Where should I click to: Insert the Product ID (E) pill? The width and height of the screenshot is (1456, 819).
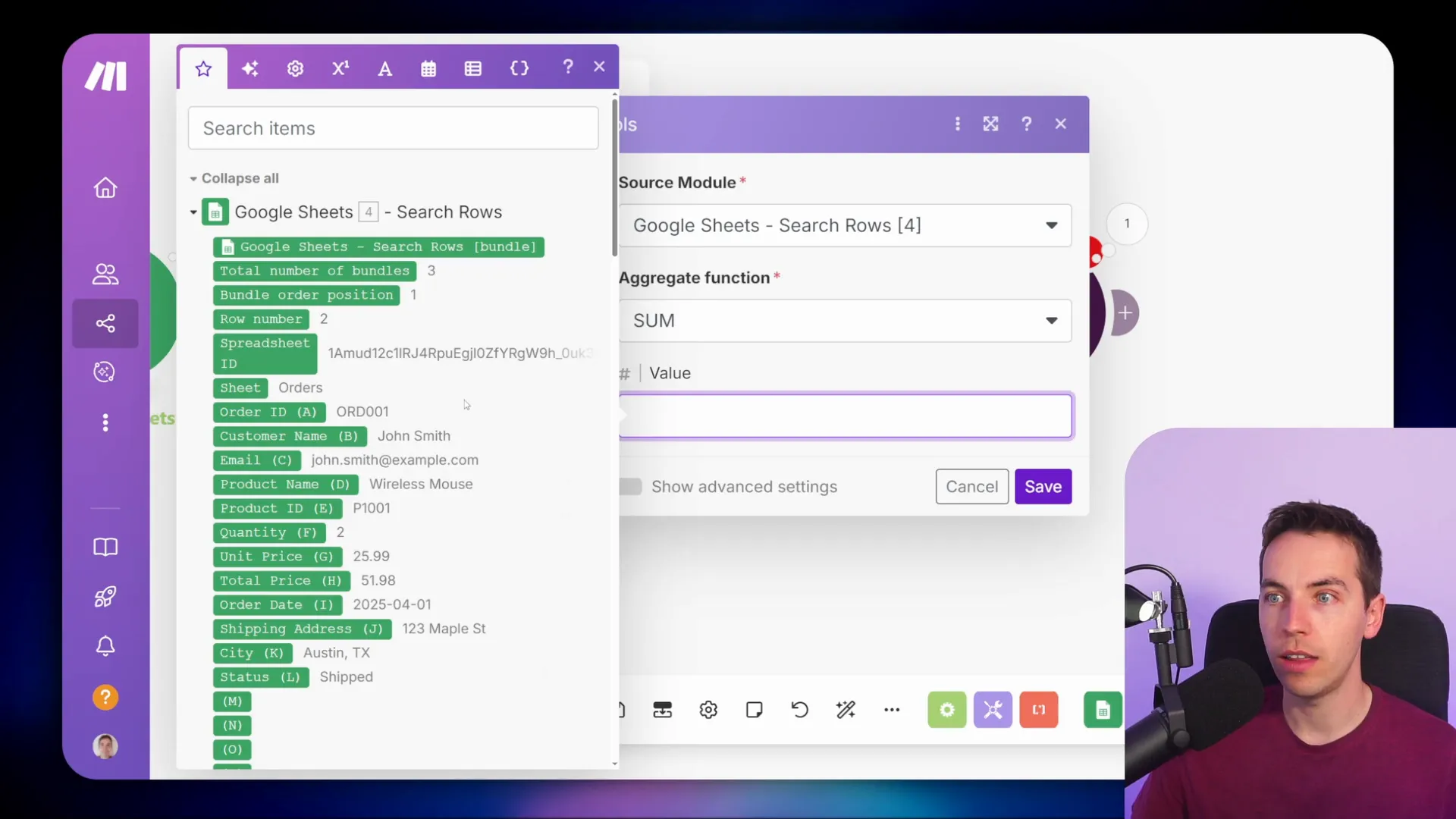[x=278, y=509]
